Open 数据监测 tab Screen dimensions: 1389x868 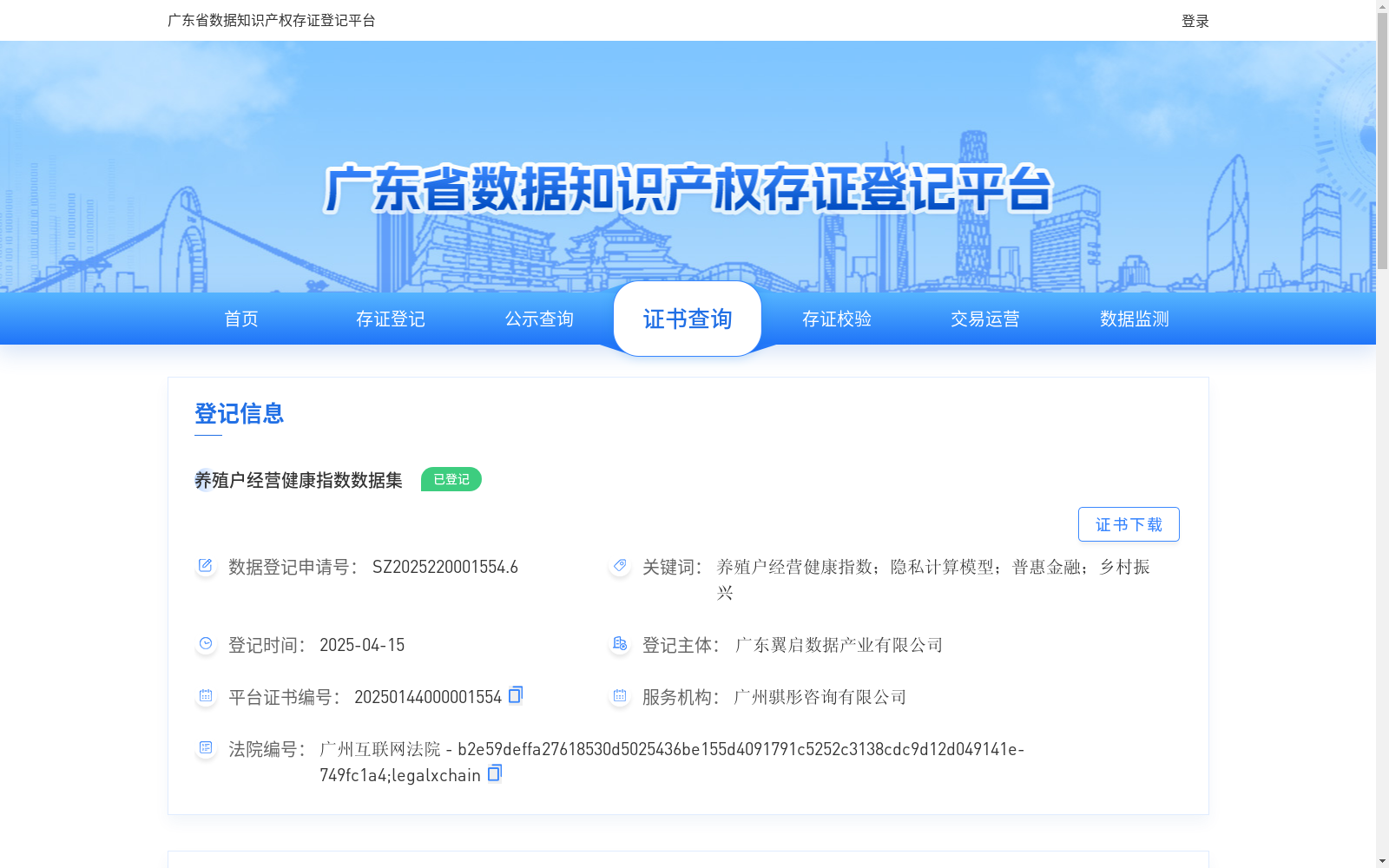pyautogui.click(x=1135, y=319)
